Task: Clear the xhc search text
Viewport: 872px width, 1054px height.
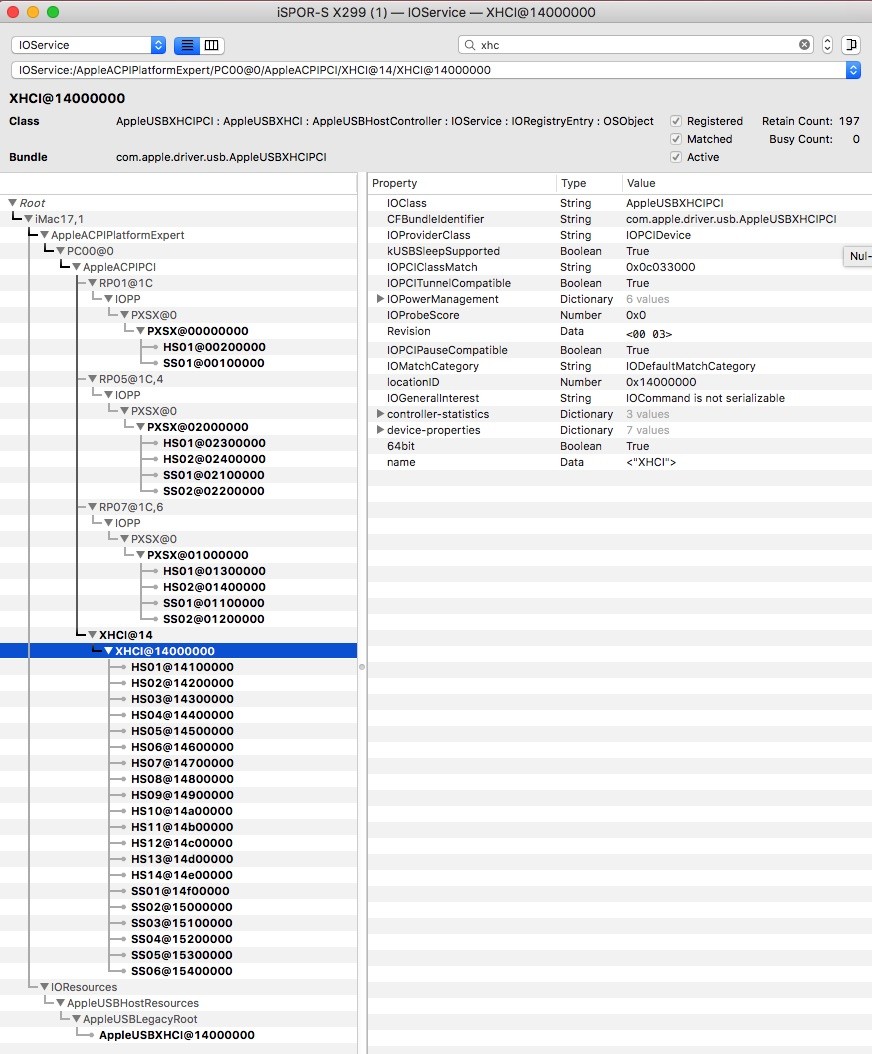Action: 804,45
